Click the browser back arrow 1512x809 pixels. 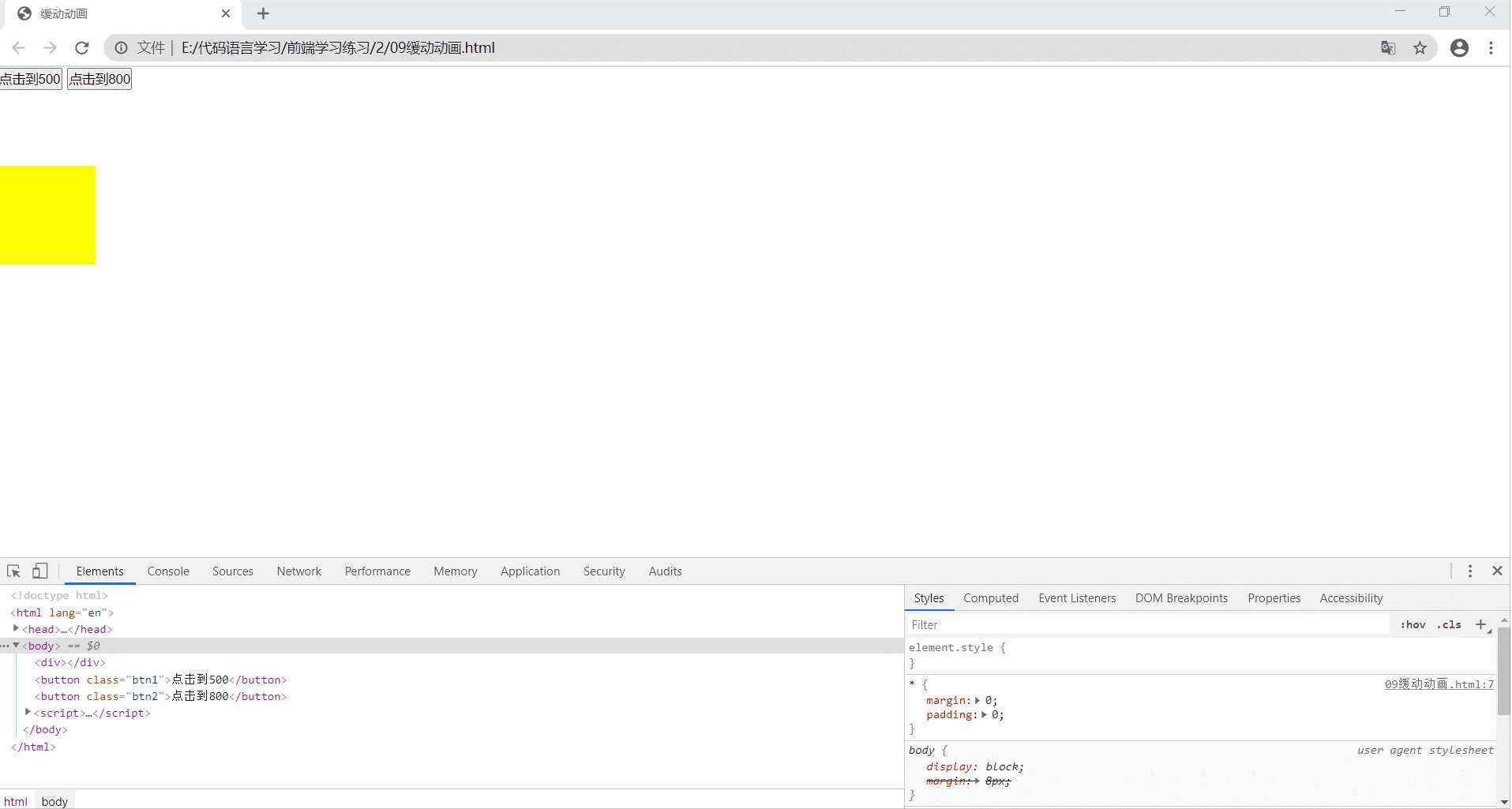(19, 48)
